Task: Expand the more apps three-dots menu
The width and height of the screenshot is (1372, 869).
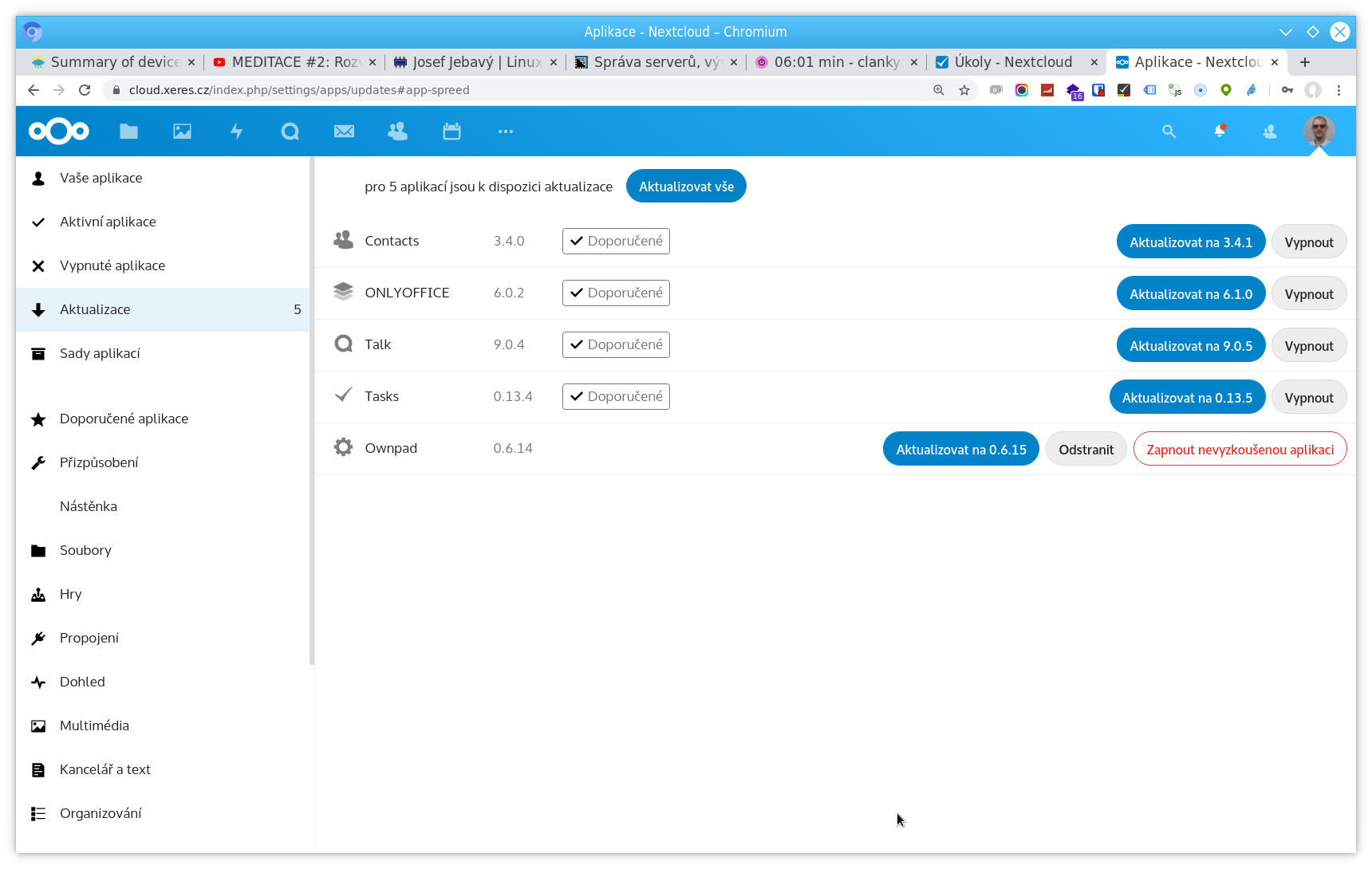Action: (506, 132)
